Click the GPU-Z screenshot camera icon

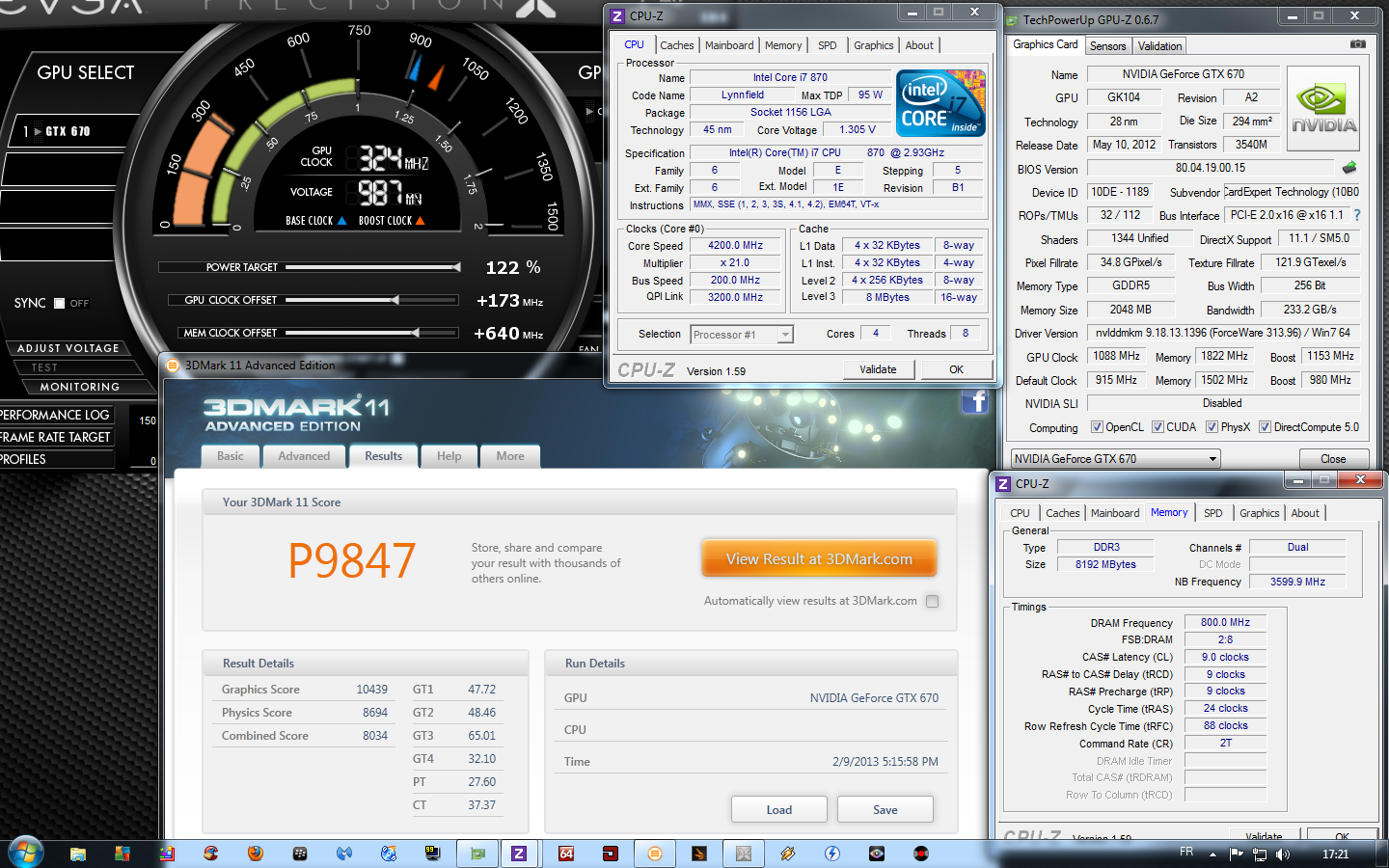1357,44
